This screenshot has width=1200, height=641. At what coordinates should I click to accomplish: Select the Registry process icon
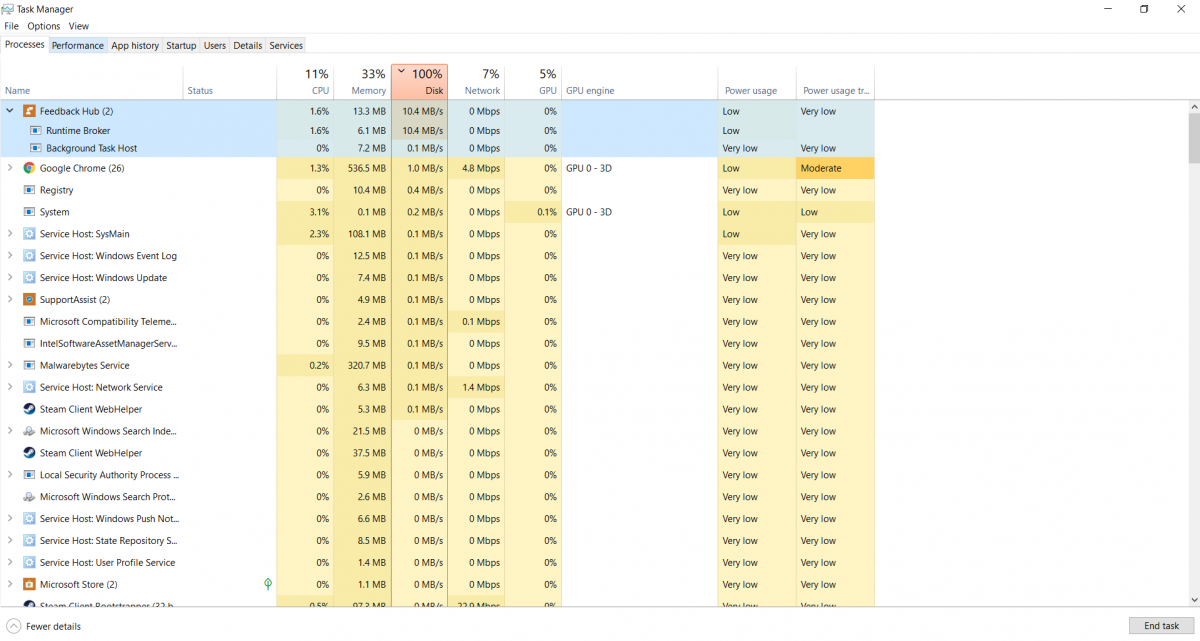point(30,190)
